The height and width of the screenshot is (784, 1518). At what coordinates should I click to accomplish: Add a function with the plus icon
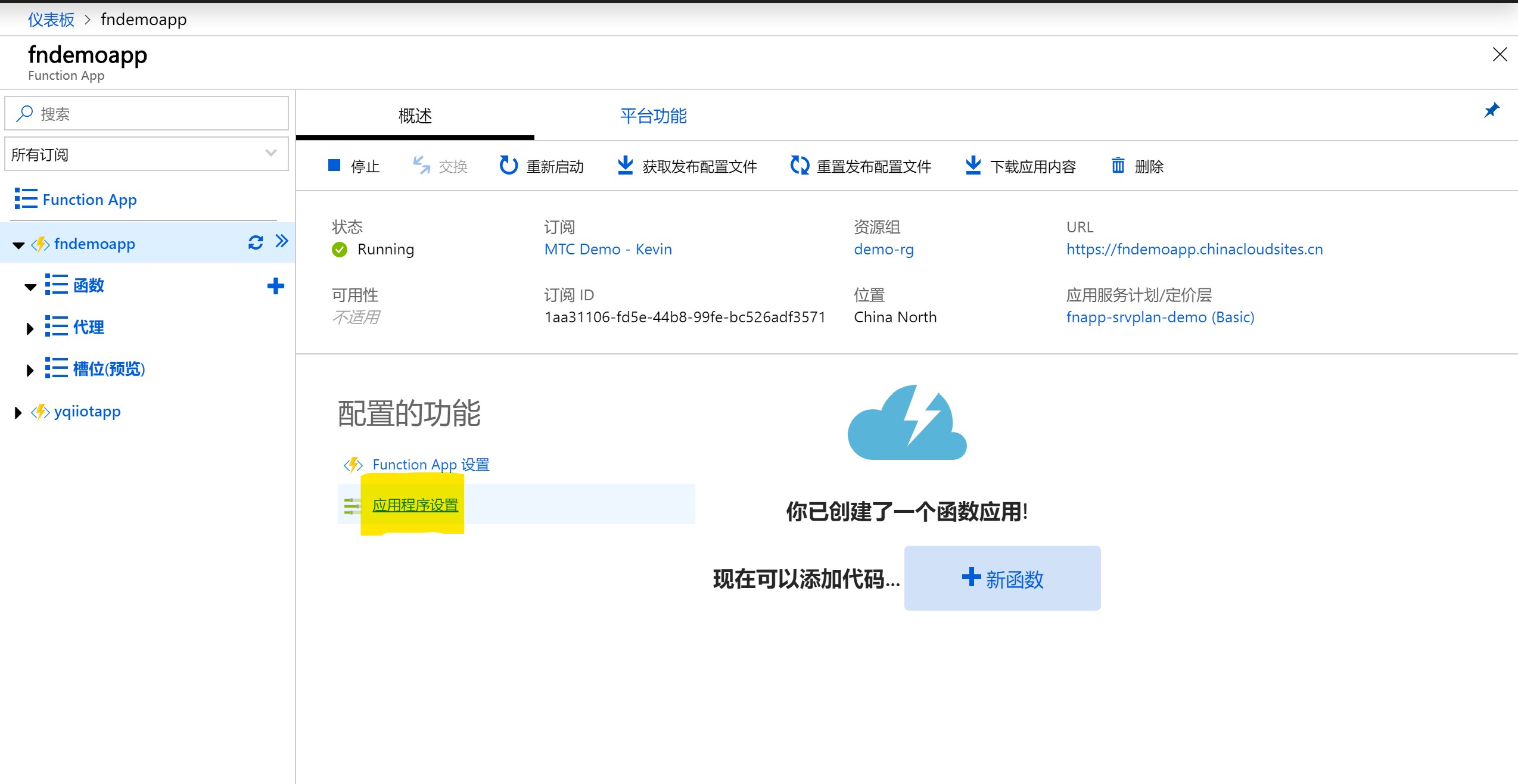point(275,286)
